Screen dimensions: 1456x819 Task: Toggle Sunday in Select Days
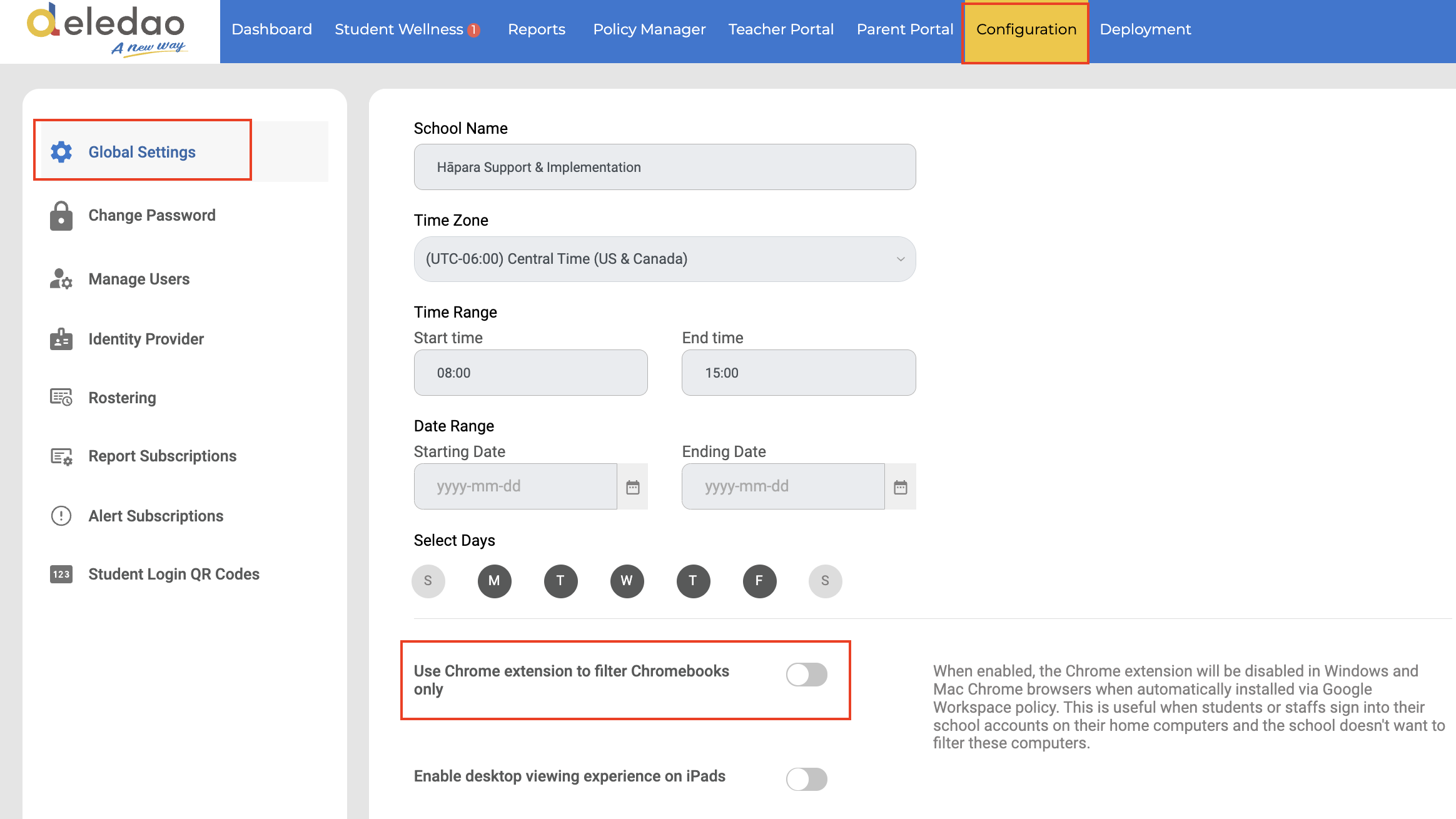(428, 581)
